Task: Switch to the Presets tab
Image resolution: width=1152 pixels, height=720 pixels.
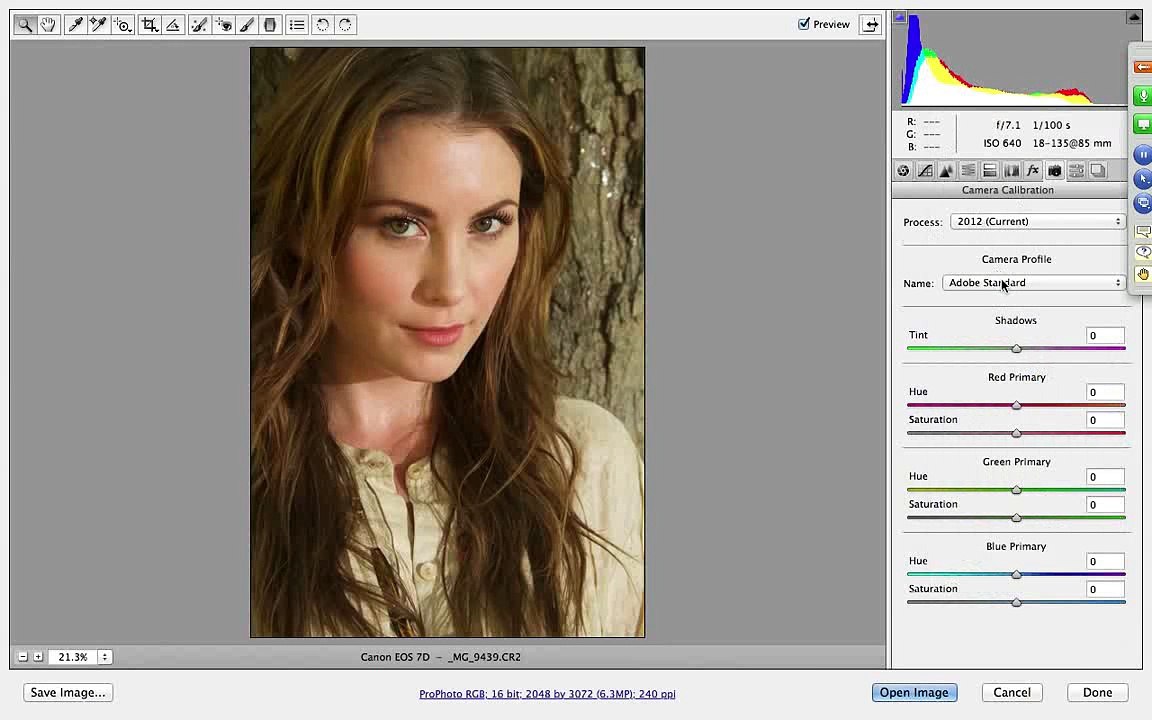Action: (x=1076, y=170)
